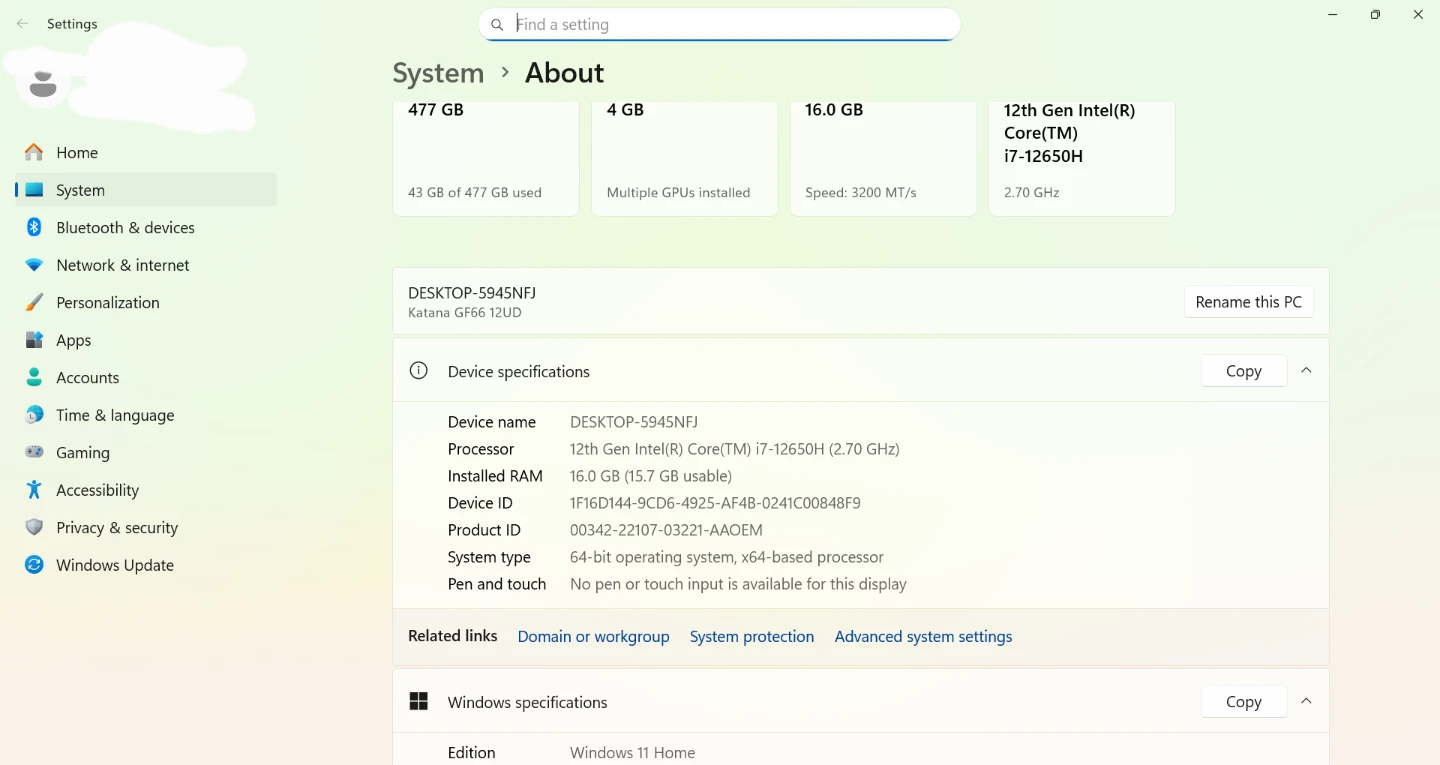The width and height of the screenshot is (1440, 765).
Task: Click the Find a setting search box
Action: (719, 25)
